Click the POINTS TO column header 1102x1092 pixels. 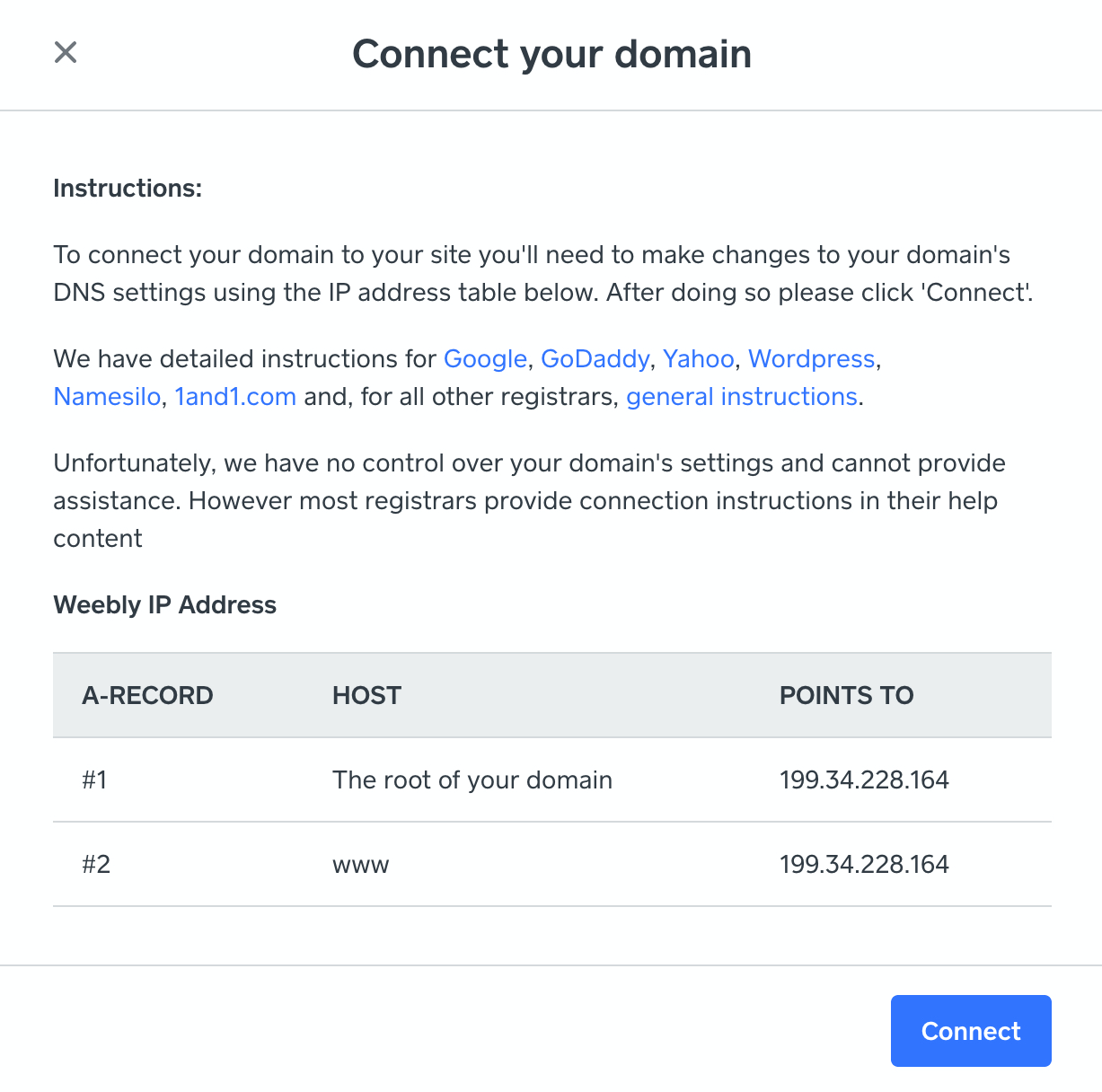pos(846,696)
